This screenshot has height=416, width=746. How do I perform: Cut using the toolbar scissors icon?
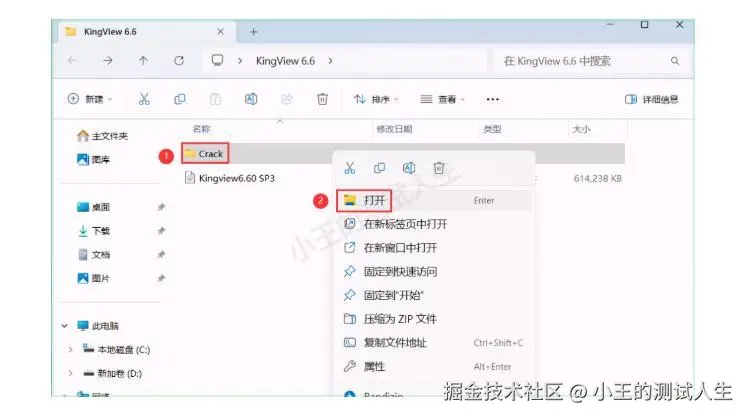[144, 99]
